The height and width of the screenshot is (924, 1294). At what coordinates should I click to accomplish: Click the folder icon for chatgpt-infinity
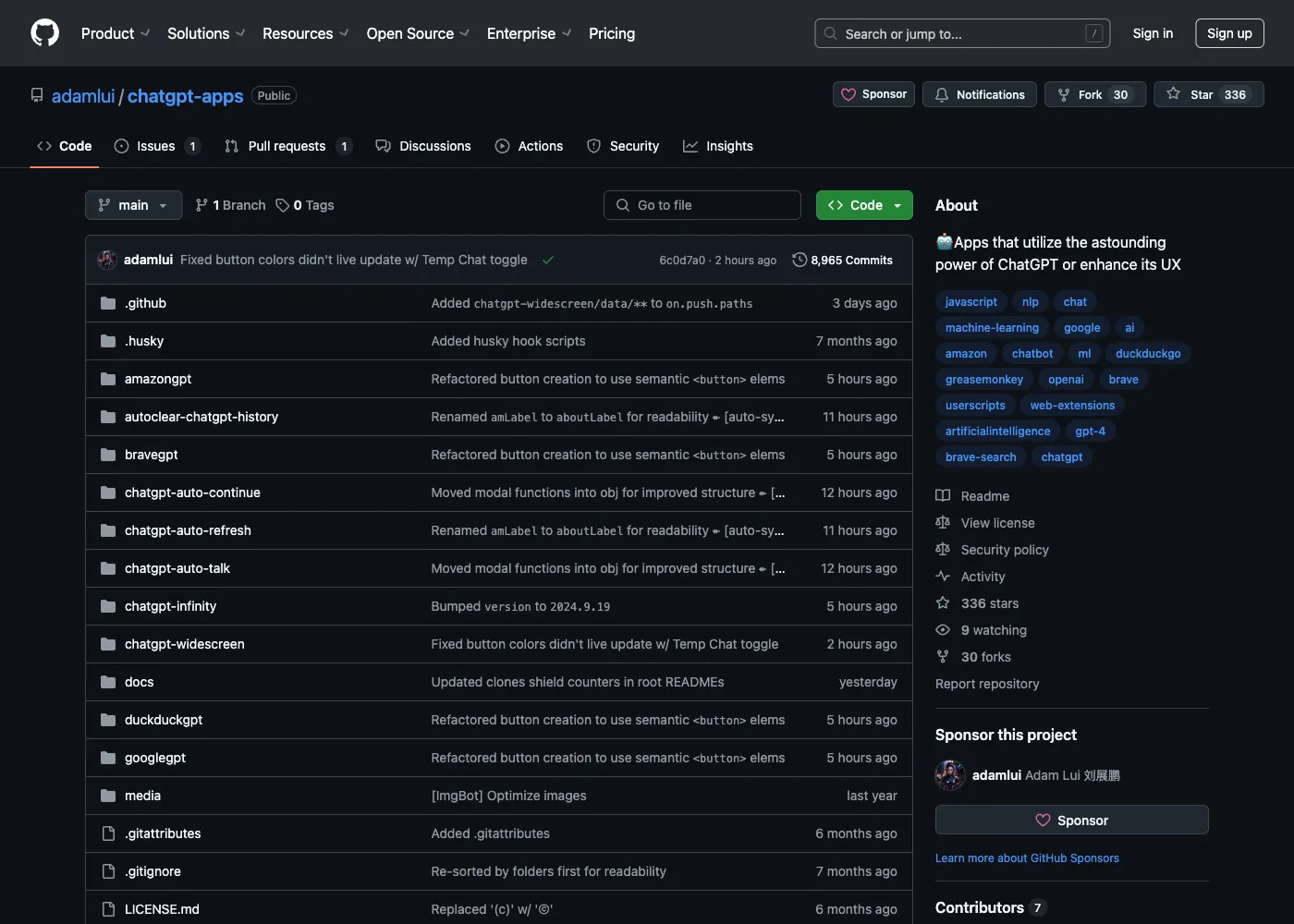[x=108, y=606]
